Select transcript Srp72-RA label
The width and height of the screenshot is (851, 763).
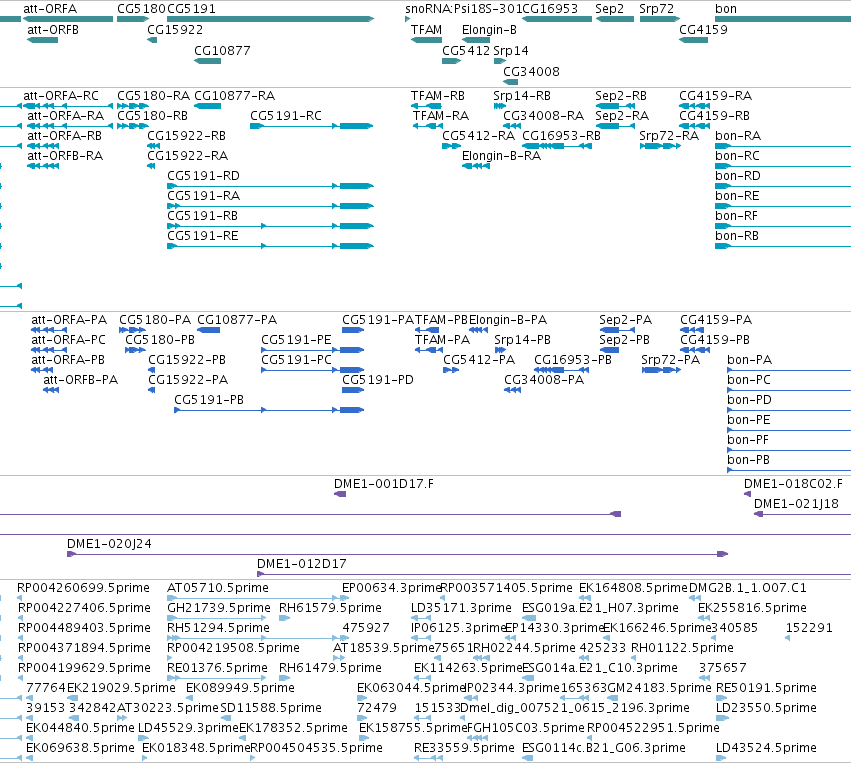(669, 136)
